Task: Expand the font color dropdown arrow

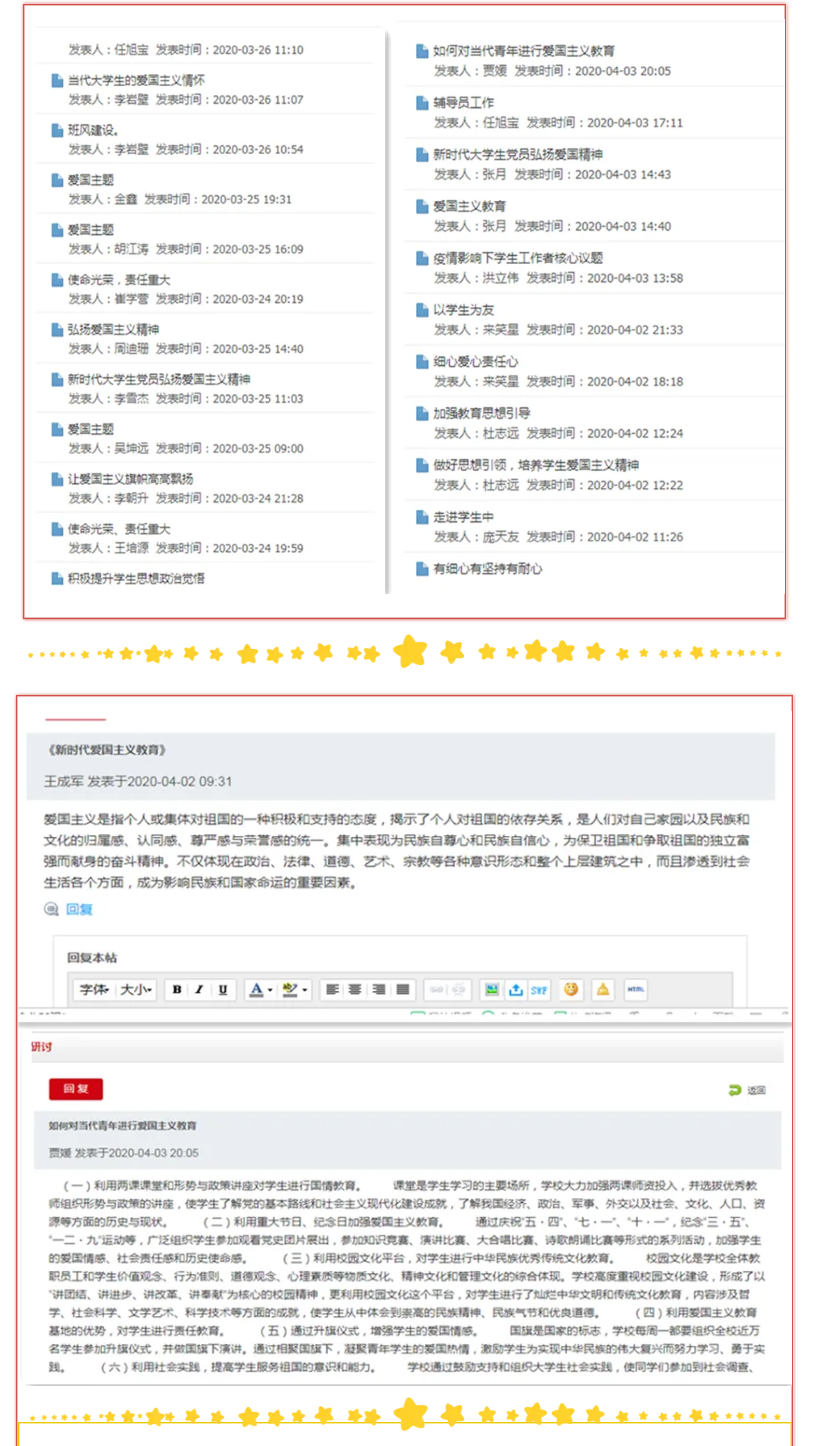Action: coord(270,990)
